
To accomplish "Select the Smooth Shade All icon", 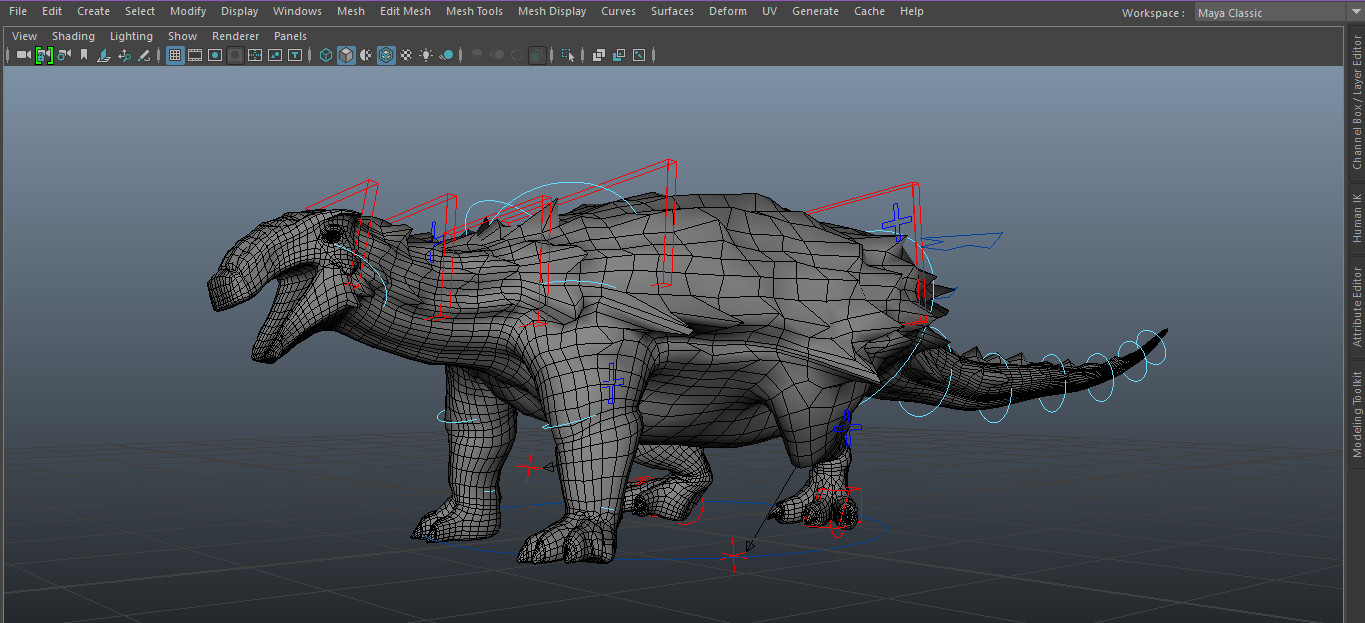I will [x=345, y=55].
